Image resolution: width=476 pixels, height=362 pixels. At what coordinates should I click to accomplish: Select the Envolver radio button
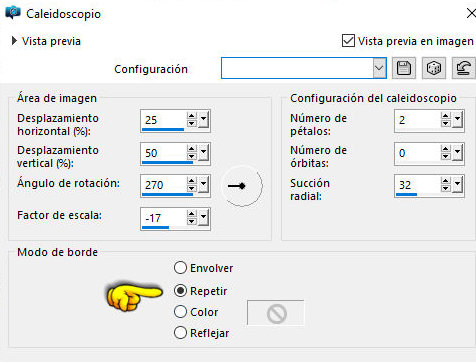pos(180,268)
